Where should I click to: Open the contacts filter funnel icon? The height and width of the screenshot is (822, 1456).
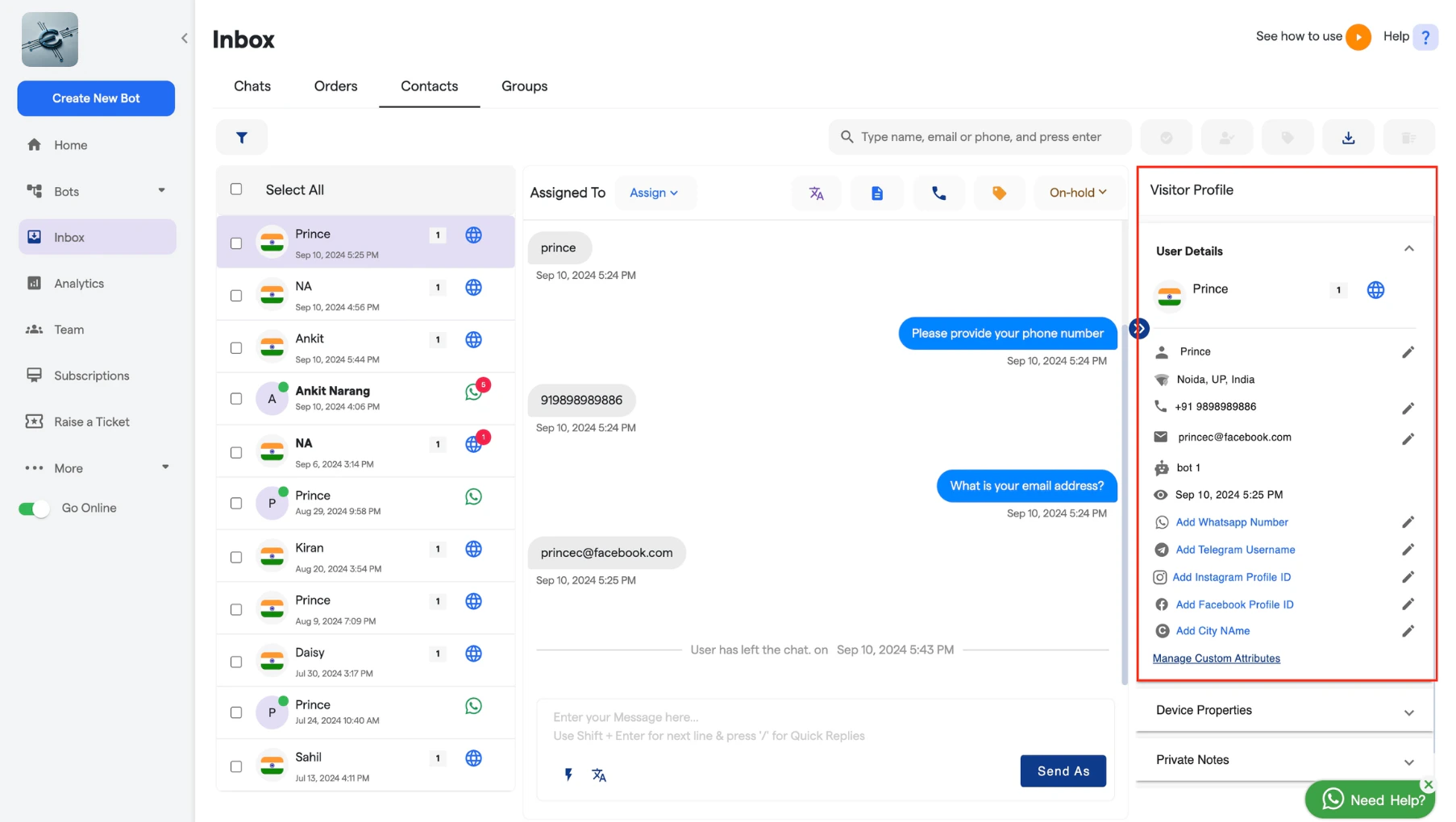point(242,138)
